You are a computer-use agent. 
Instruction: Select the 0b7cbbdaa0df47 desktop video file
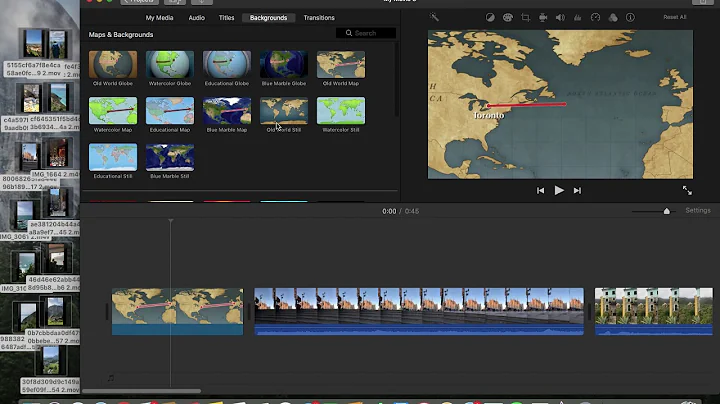point(54,320)
